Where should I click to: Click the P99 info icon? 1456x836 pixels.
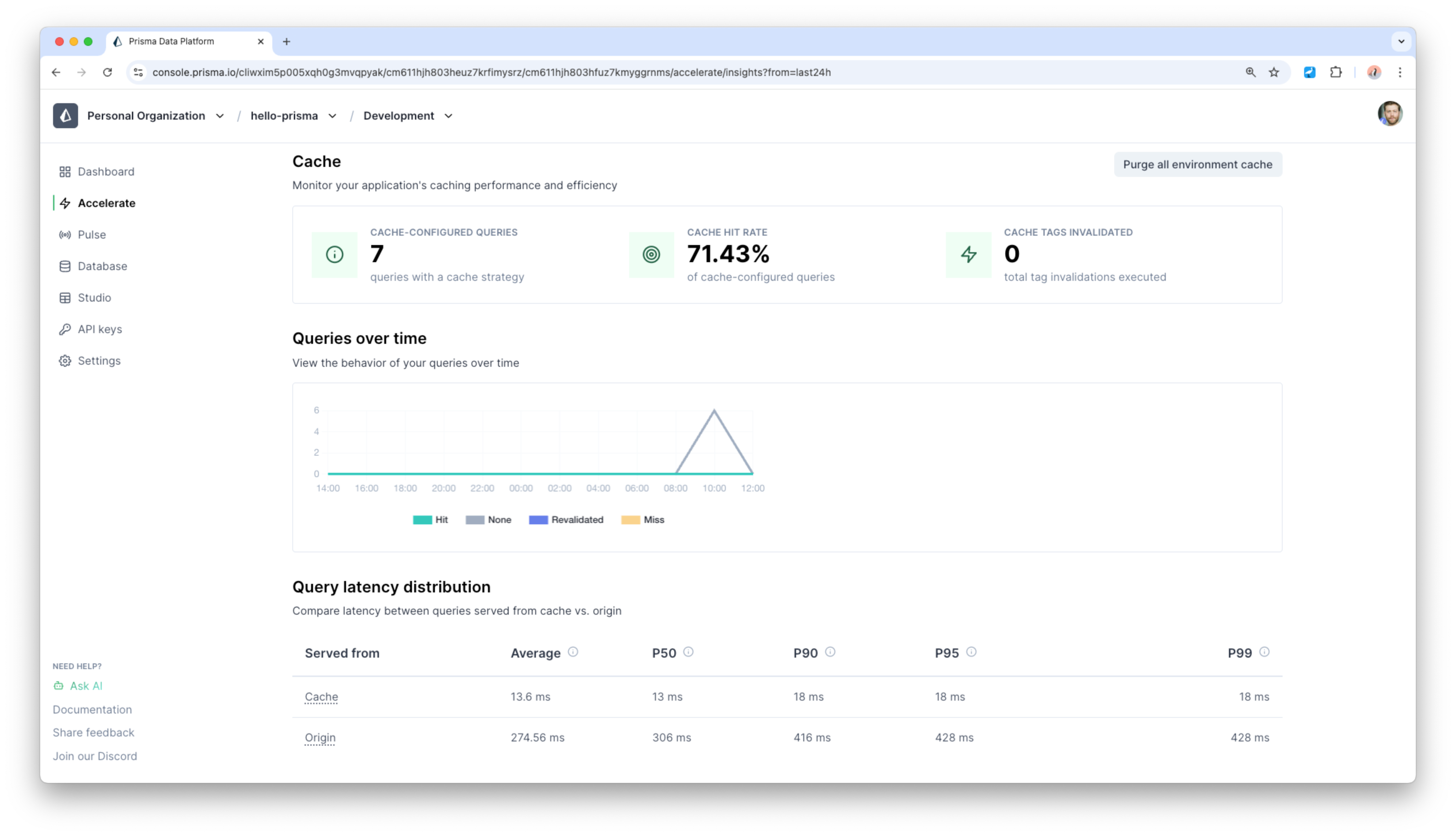(1264, 652)
